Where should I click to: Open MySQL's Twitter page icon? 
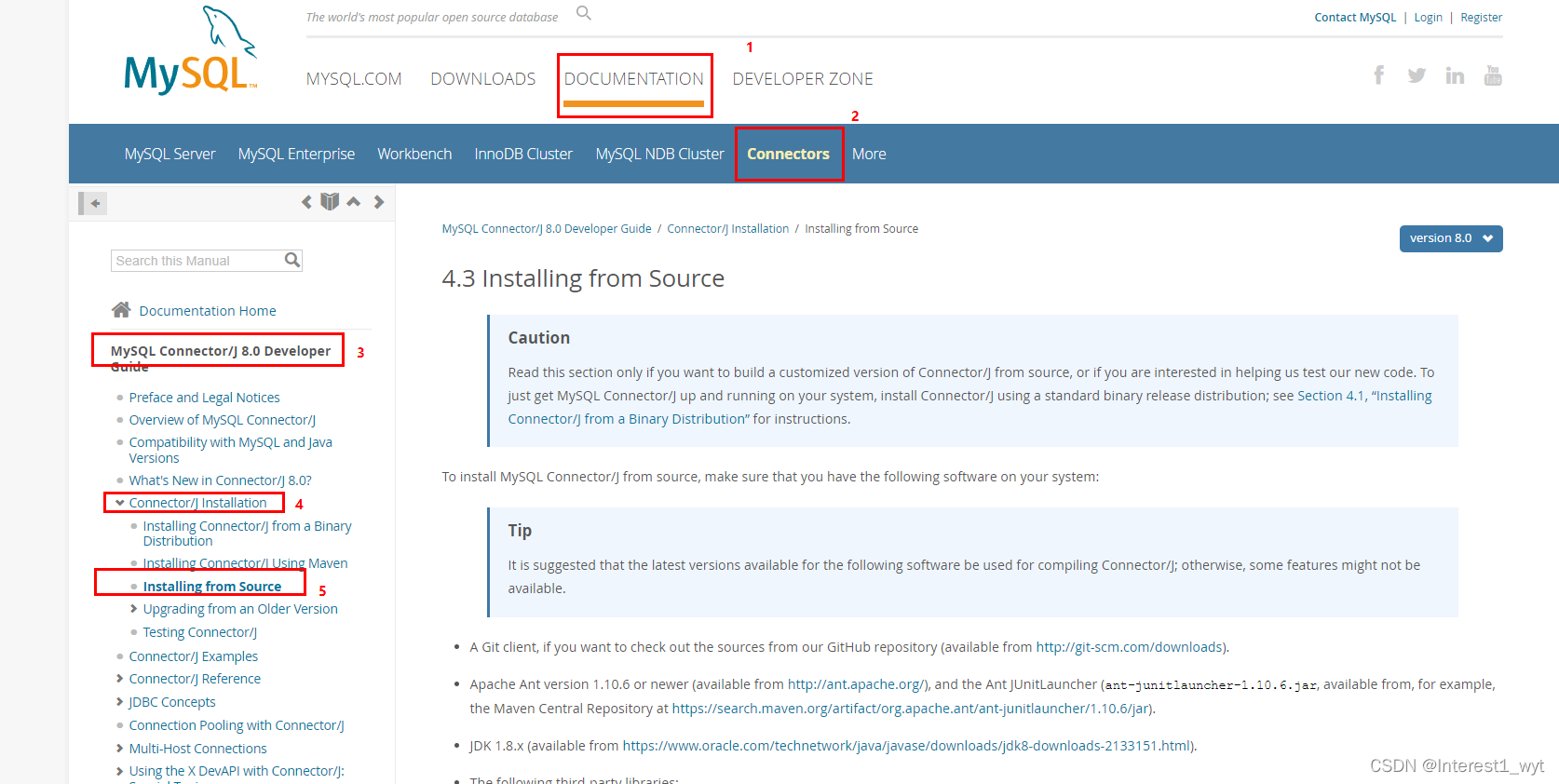(x=1417, y=75)
